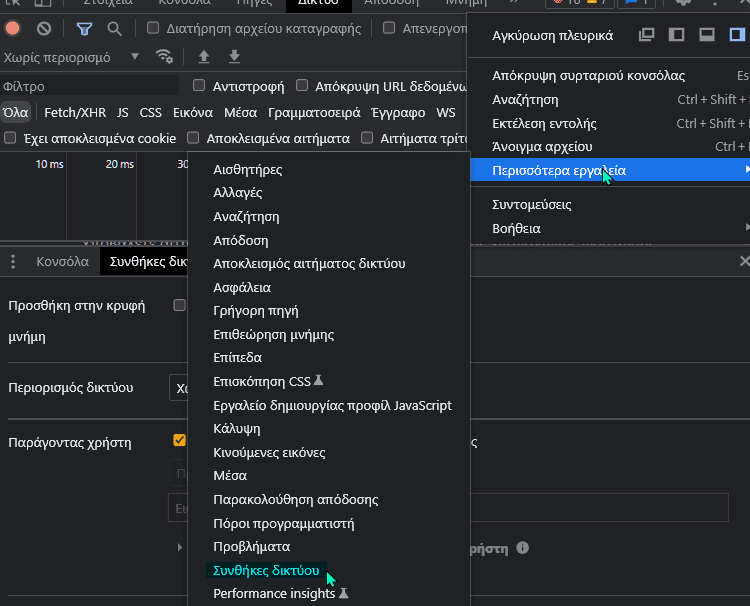Expand the user agent client hints arrow
Viewport: 750px width, 606px height.
coord(180,547)
